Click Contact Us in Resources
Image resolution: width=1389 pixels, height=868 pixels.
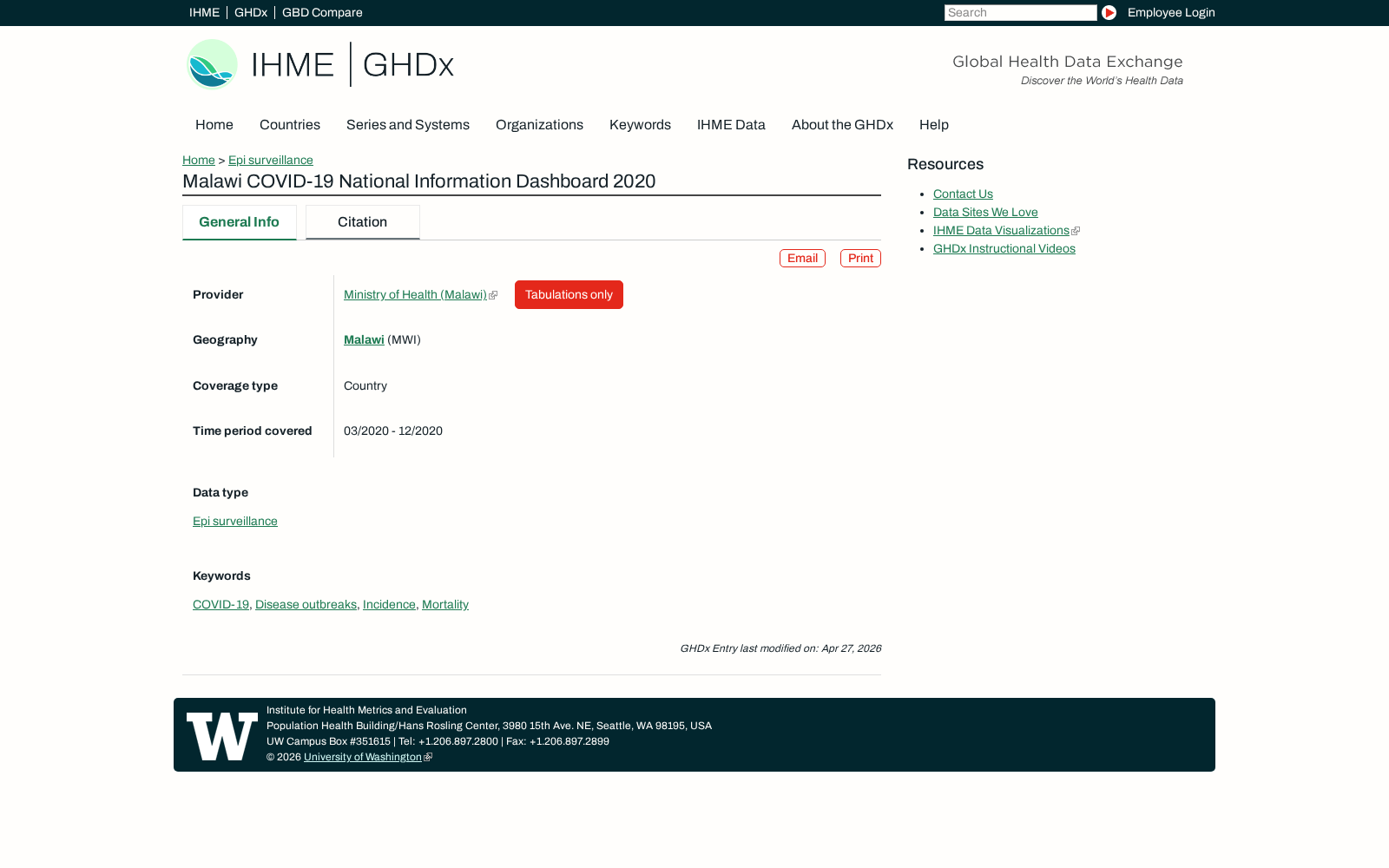963,194
